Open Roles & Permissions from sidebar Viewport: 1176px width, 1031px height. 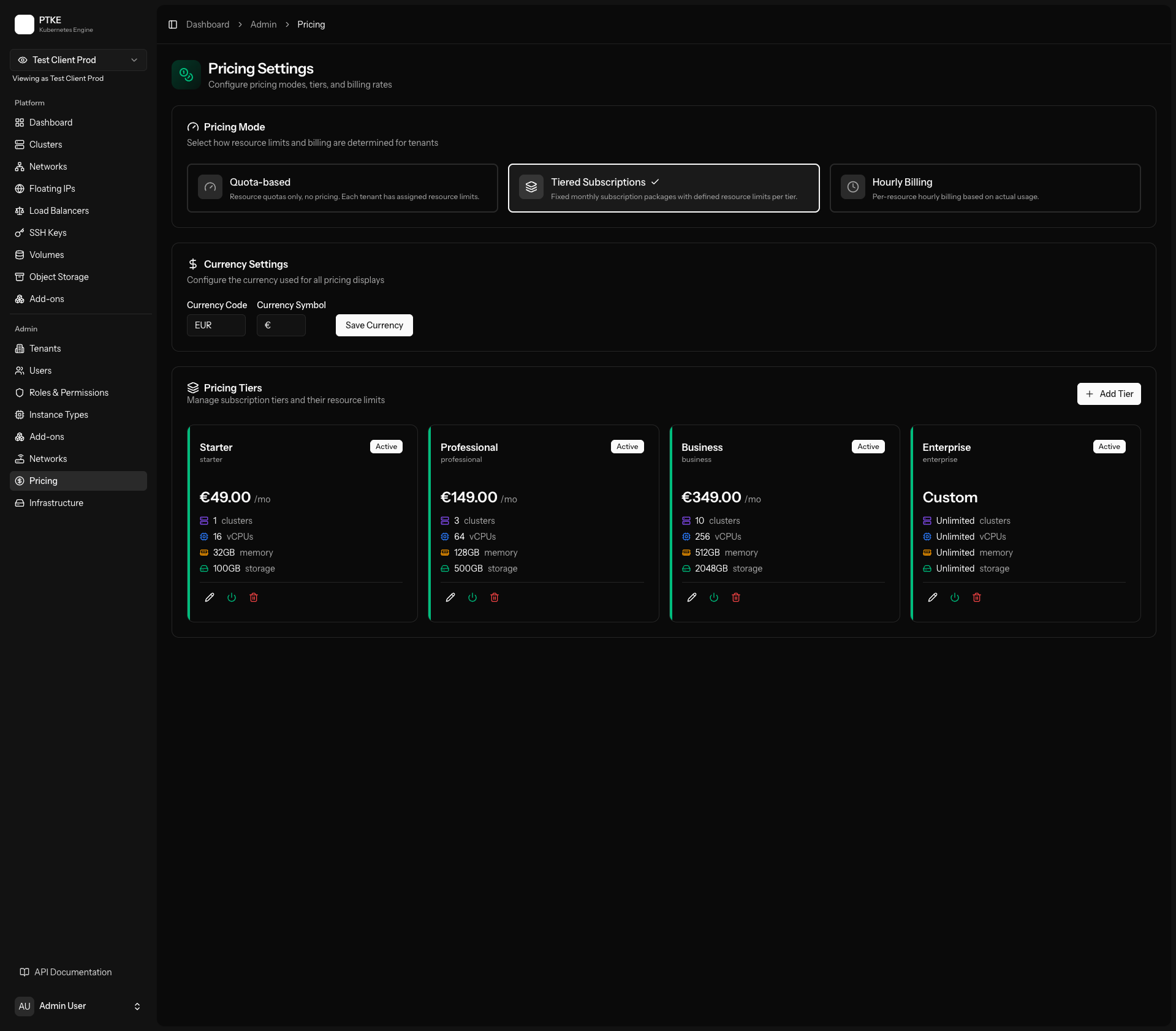tap(20, 392)
